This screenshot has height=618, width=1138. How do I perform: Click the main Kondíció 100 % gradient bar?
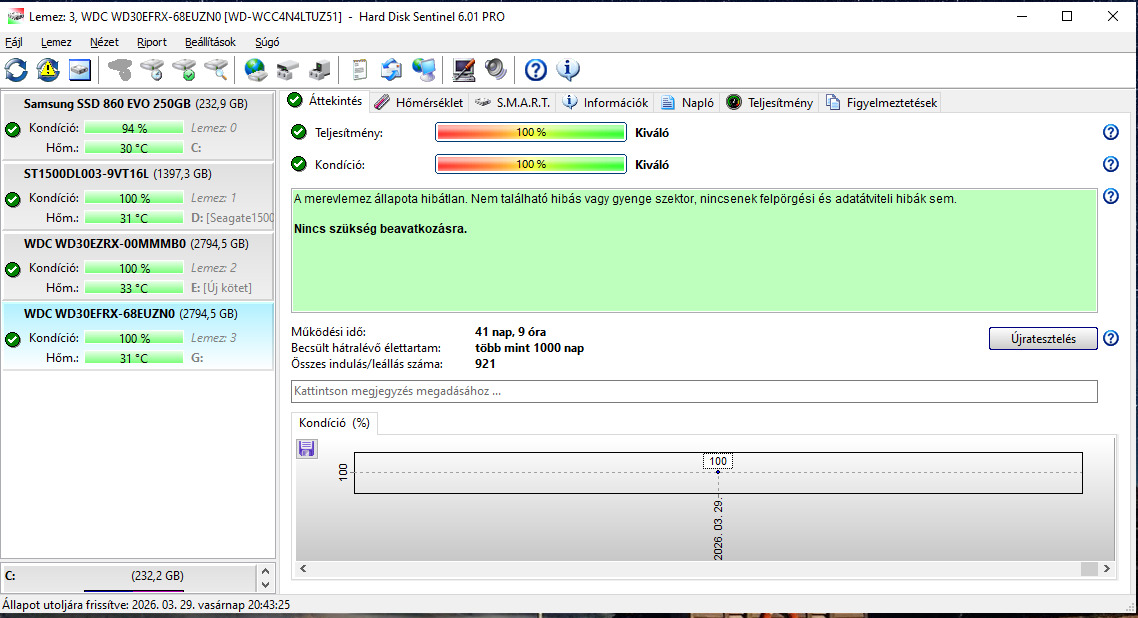(x=531, y=164)
